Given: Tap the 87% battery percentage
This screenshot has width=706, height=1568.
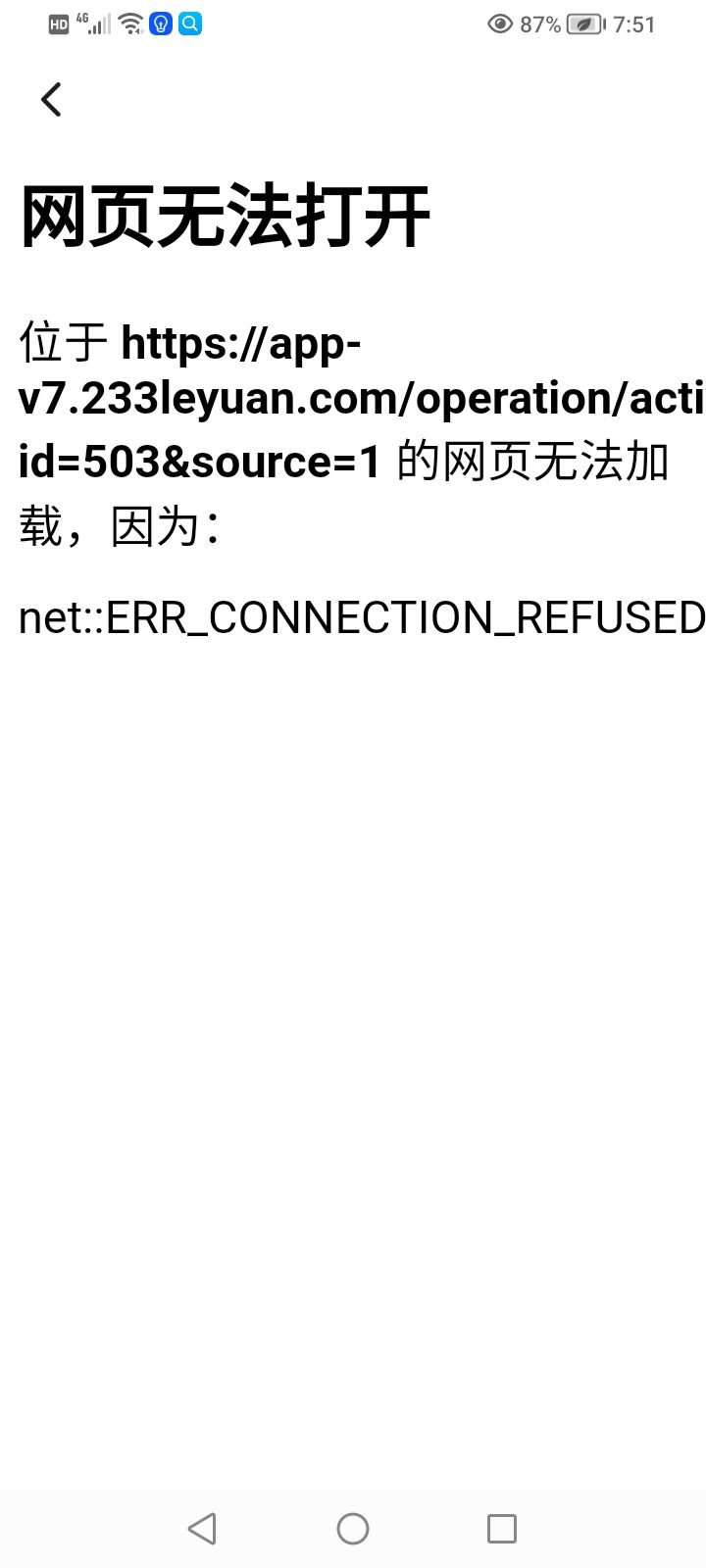Looking at the screenshot, I should tap(540, 24).
